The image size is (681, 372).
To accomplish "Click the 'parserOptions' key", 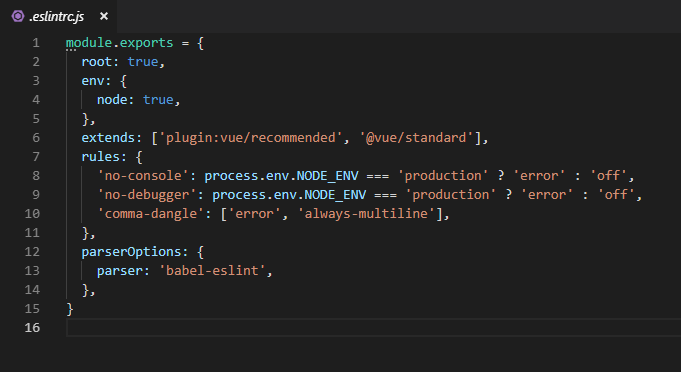I will pos(132,252).
